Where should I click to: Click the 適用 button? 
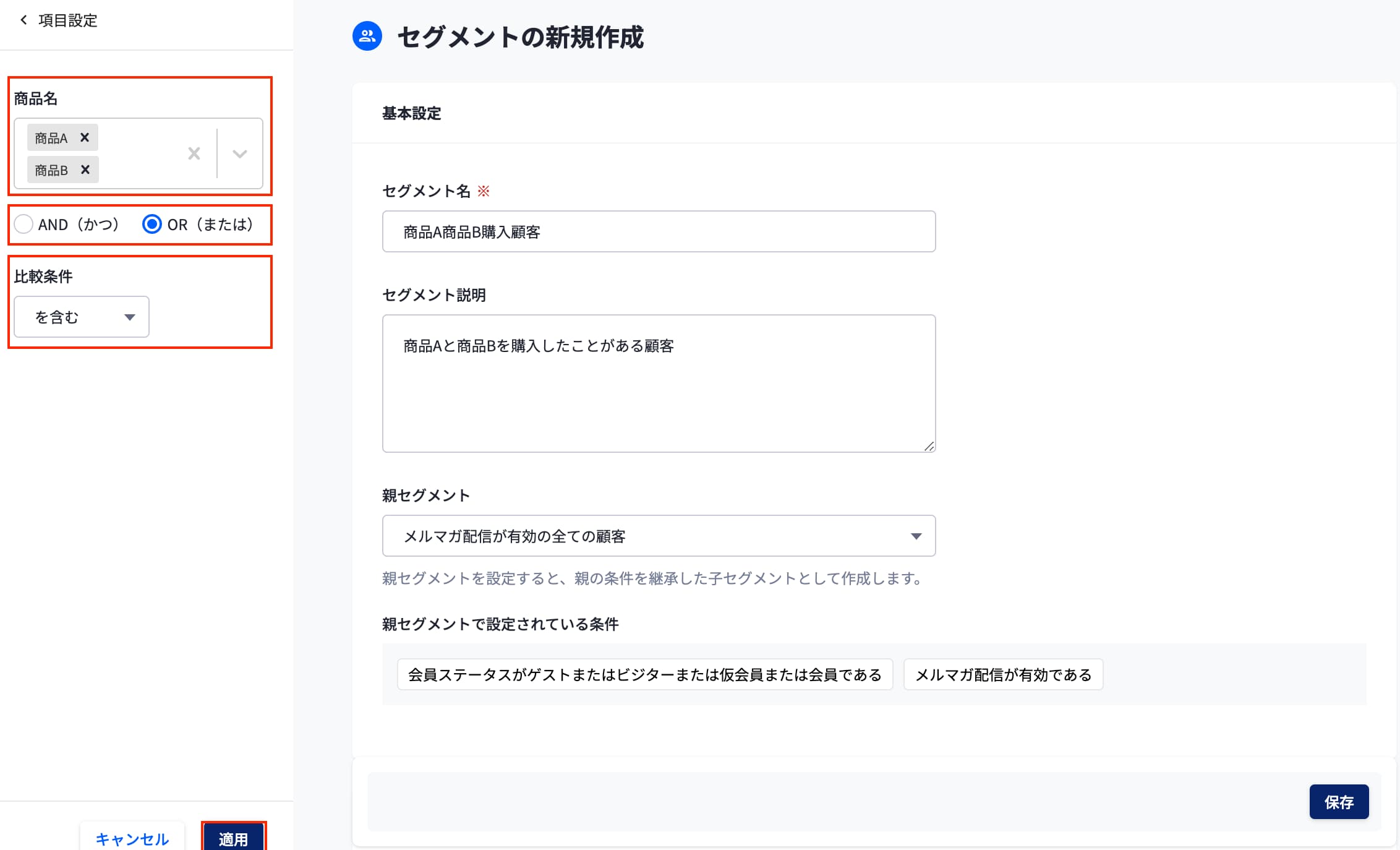(233, 838)
